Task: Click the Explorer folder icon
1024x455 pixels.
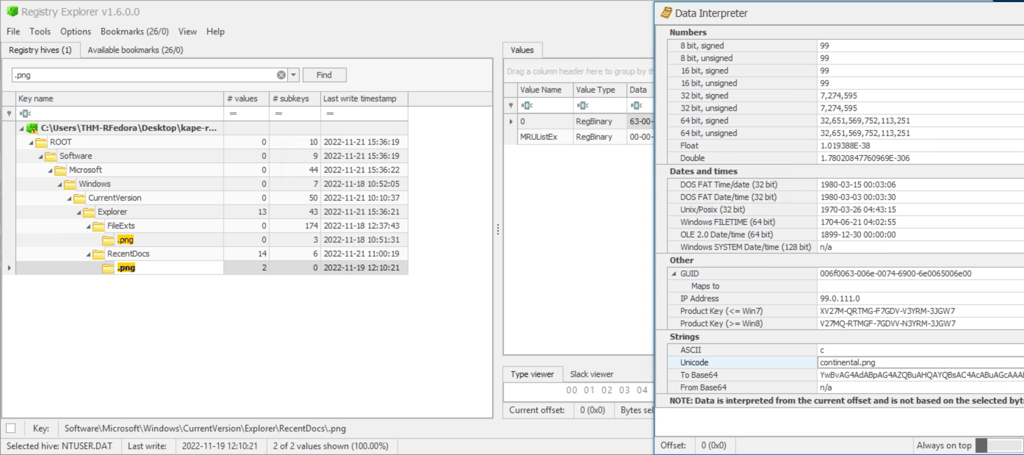Action: coord(89,212)
